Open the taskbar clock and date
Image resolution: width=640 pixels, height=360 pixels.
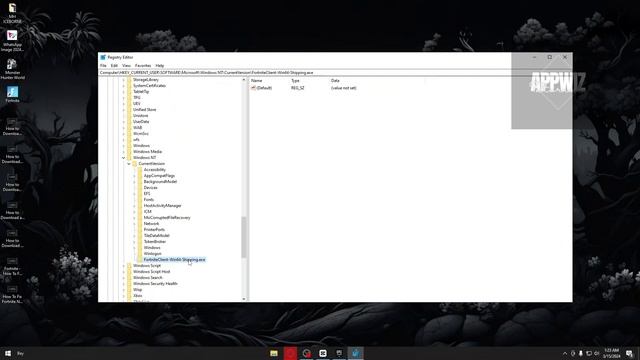click(x=611, y=353)
